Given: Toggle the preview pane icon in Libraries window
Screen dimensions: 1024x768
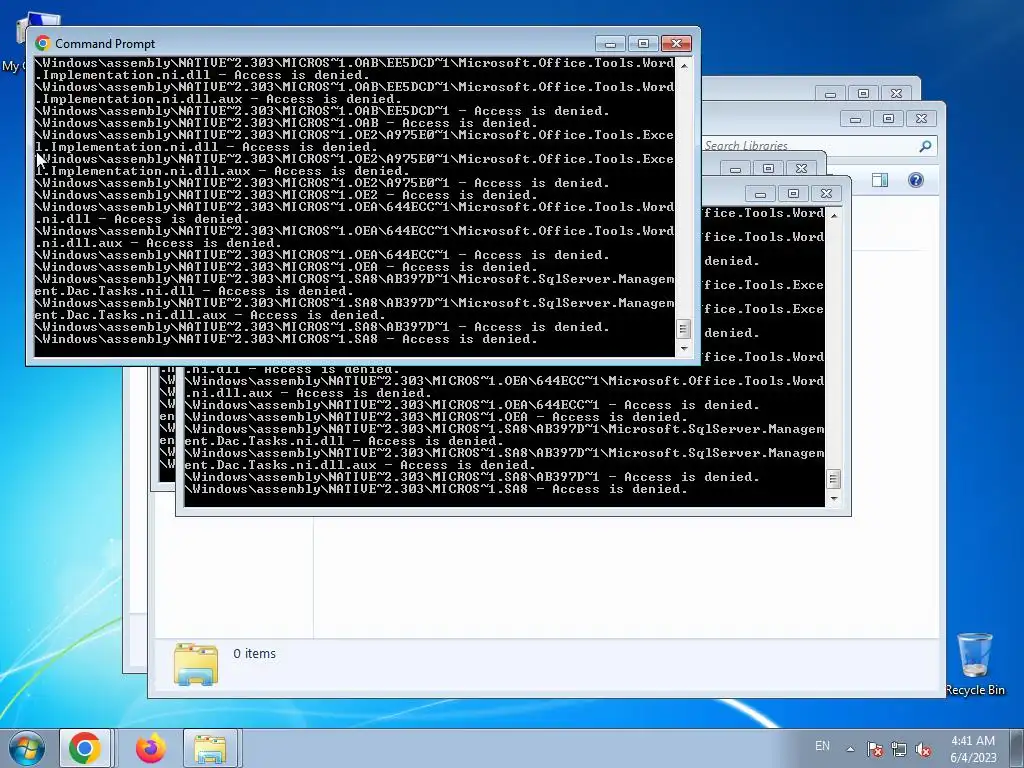Looking at the screenshot, I should [880, 180].
